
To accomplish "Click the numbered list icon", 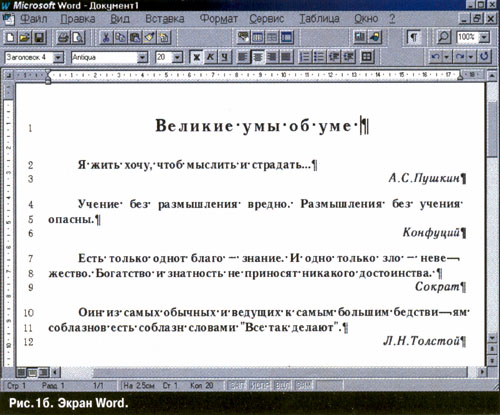I will pos(305,57).
